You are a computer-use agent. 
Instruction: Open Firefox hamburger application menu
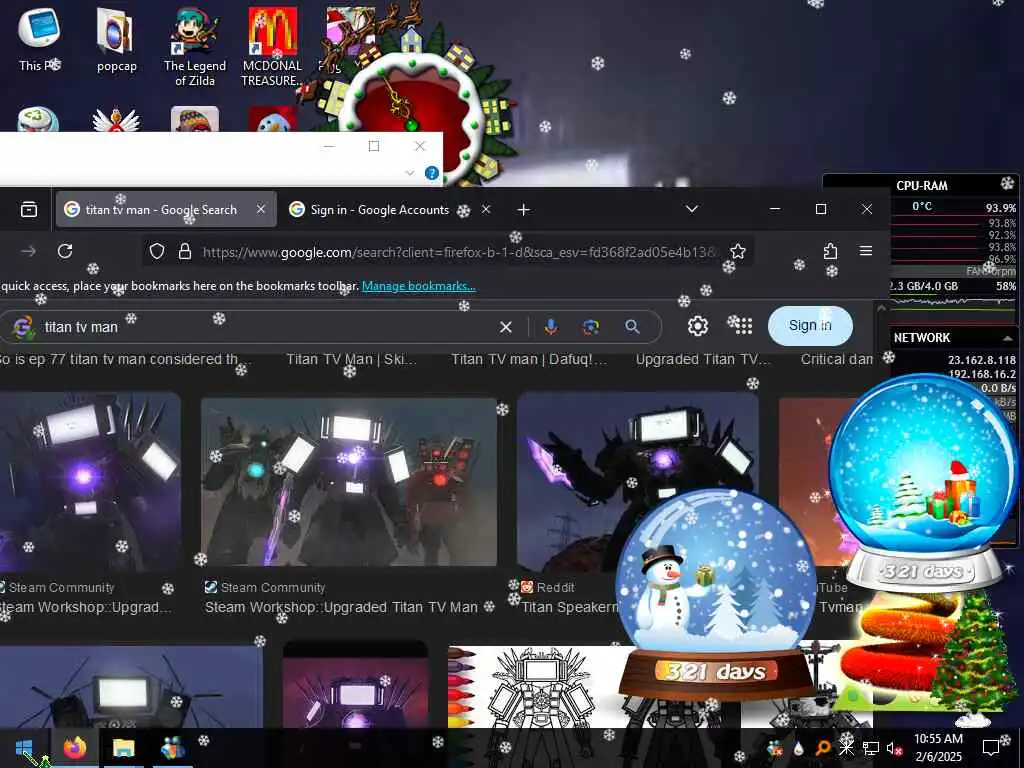pyautogui.click(x=866, y=251)
